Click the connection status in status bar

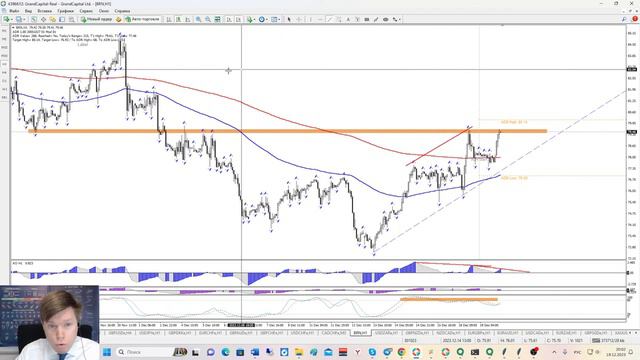pyautogui.click(x=608, y=340)
